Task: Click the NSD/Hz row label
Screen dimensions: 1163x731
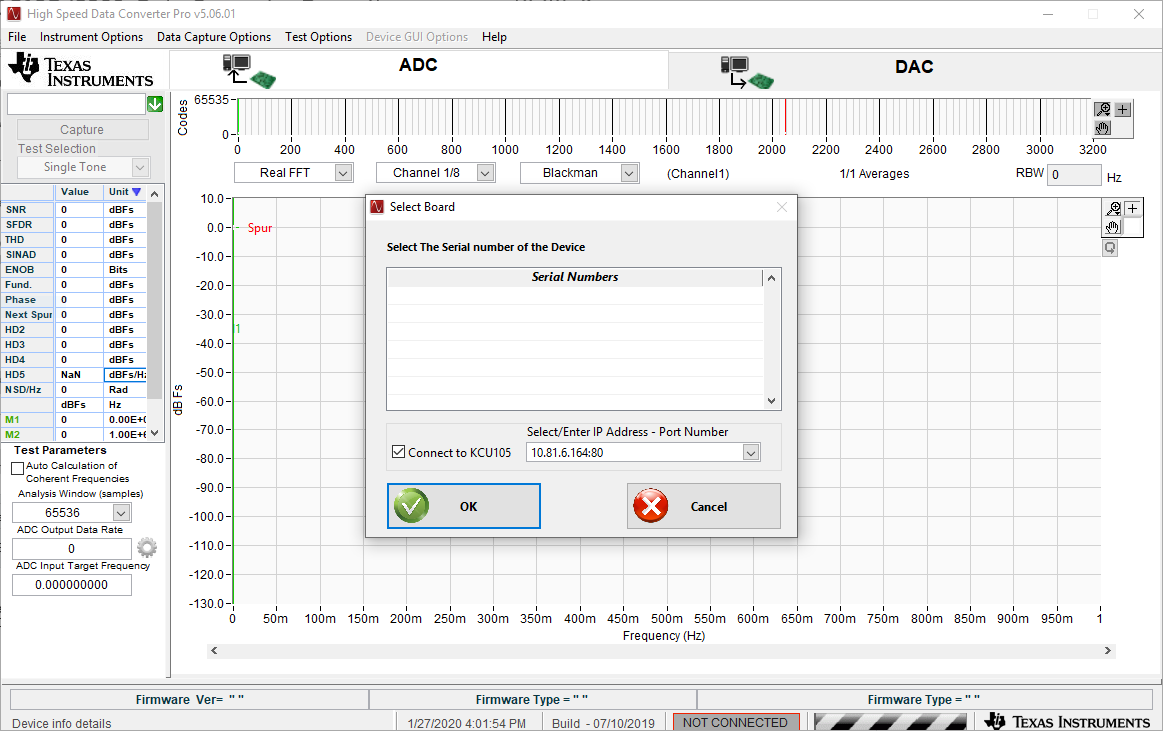Action: [27, 390]
